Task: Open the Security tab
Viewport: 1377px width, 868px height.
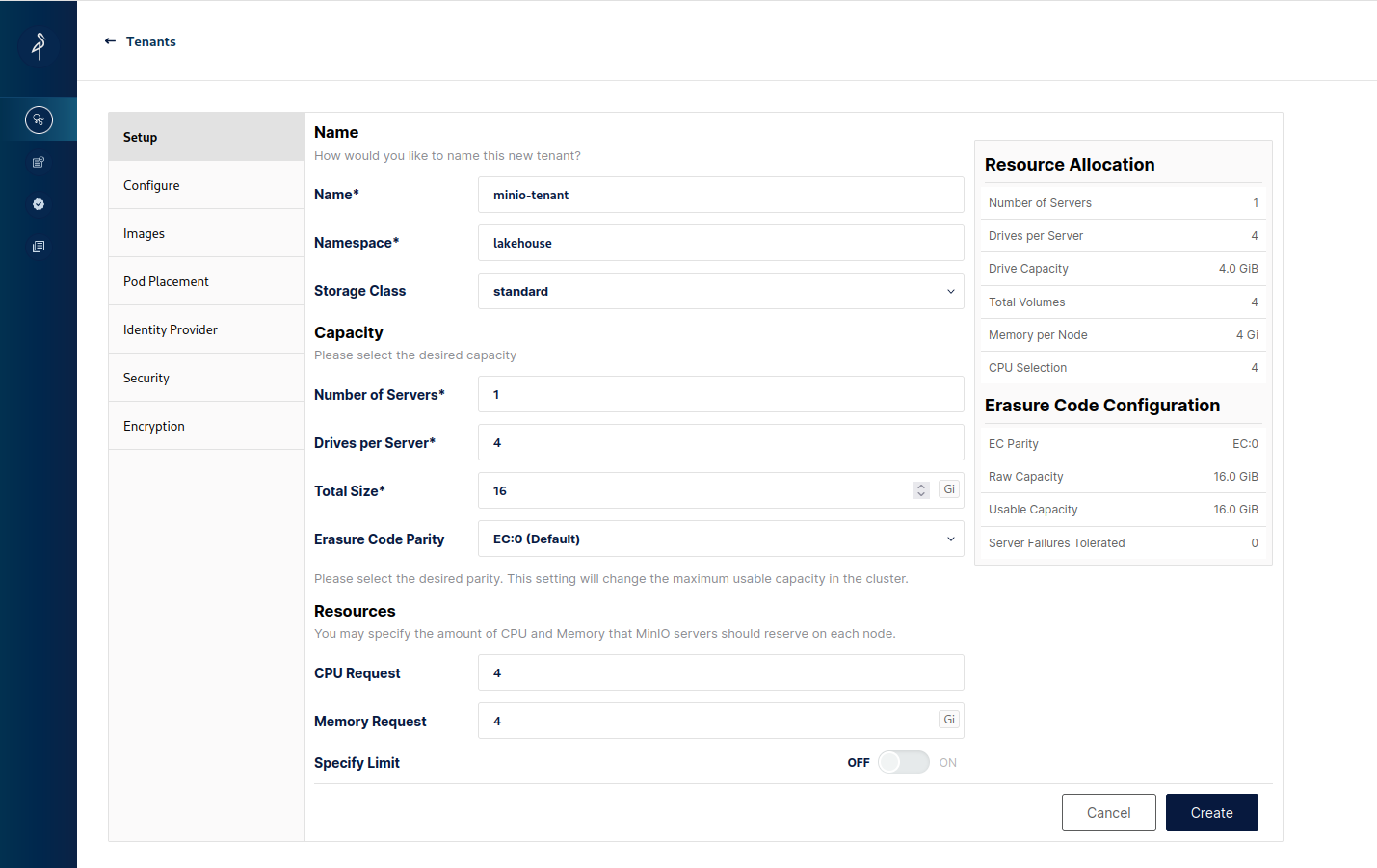Action: [x=206, y=378]
